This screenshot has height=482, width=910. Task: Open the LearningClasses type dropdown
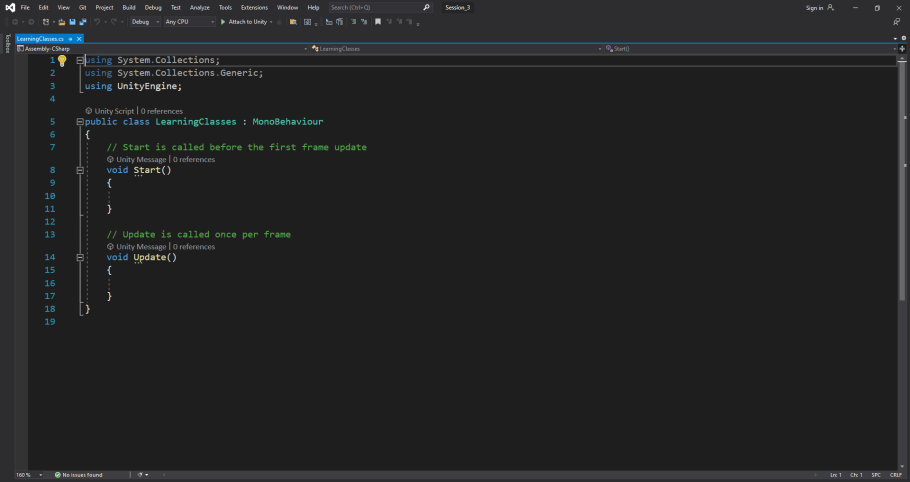pyautogui.click(x=456, y=49)
